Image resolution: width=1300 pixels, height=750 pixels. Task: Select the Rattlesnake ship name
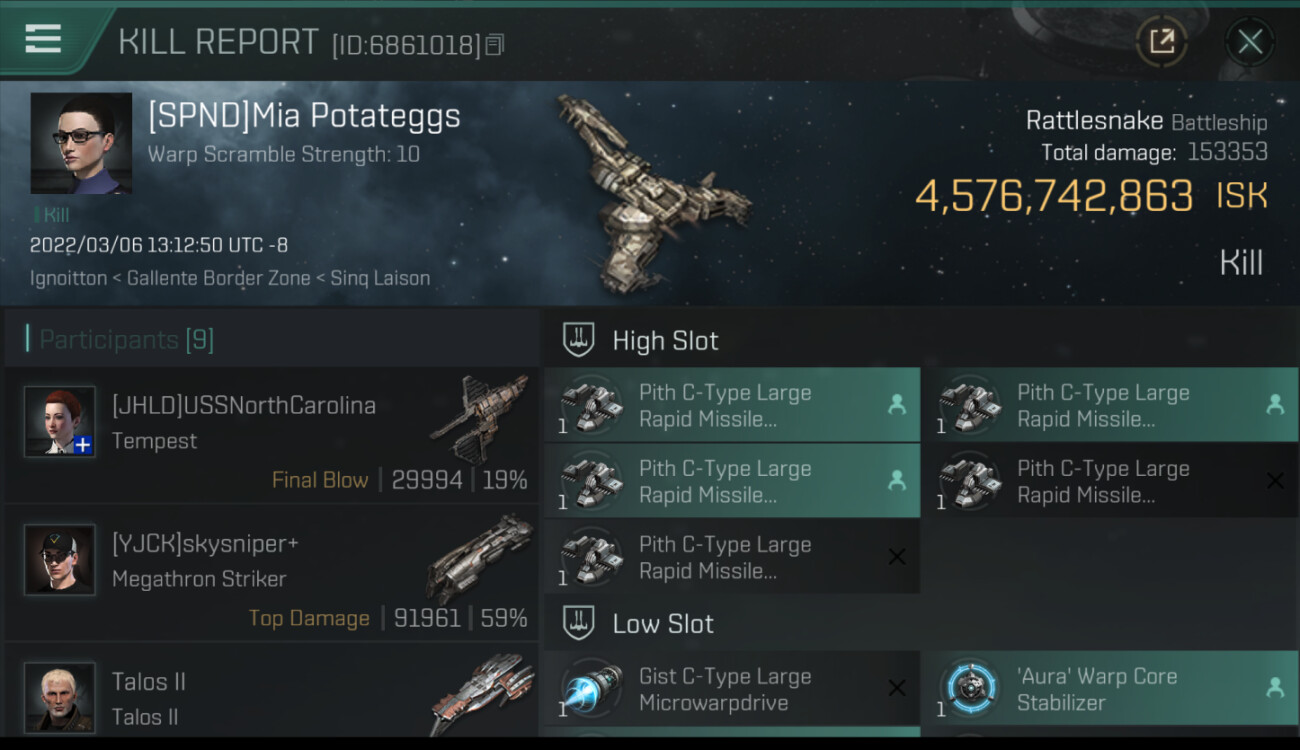[x=1094, y=121]
